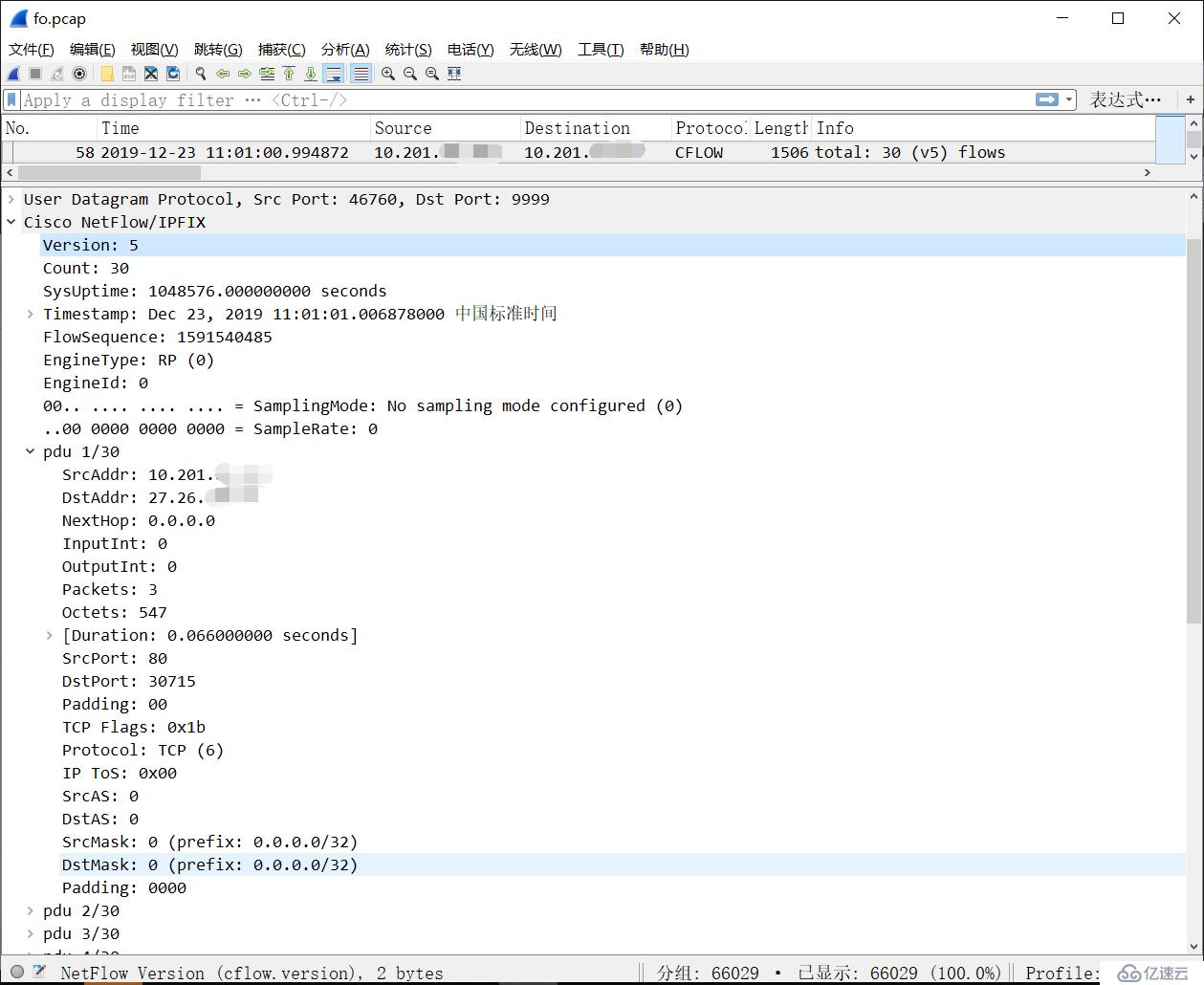The height and width of the screenshot is (985, 1204).
Task: Click the resize columns to fit content icon
Action: click(x=454, y=74)
